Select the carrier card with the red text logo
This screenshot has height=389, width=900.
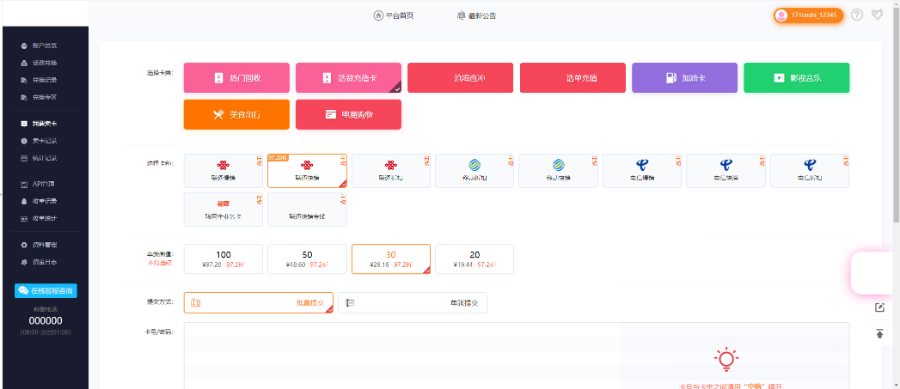(223, 209)
